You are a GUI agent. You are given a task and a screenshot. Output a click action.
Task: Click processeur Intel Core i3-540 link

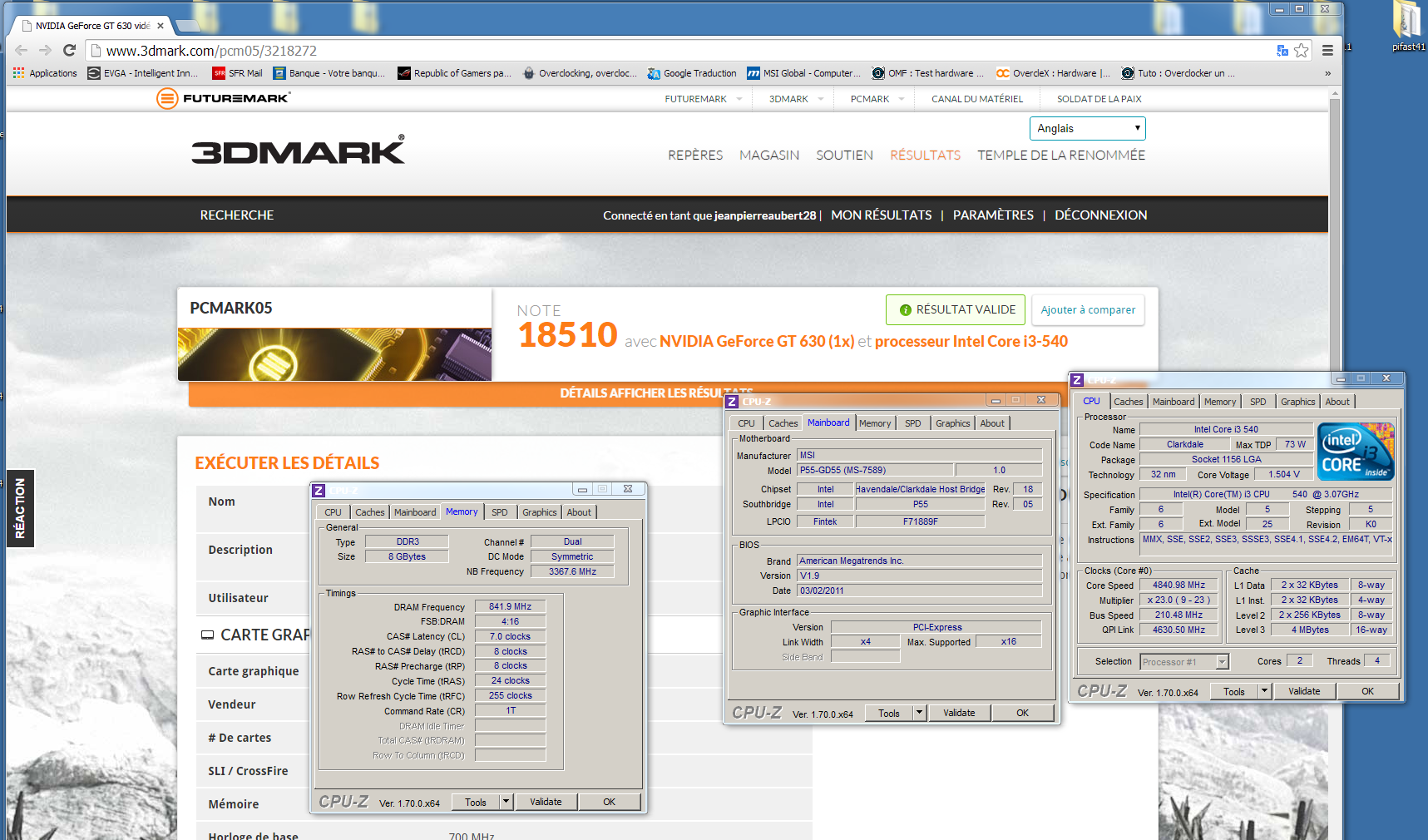pos(971,341)
